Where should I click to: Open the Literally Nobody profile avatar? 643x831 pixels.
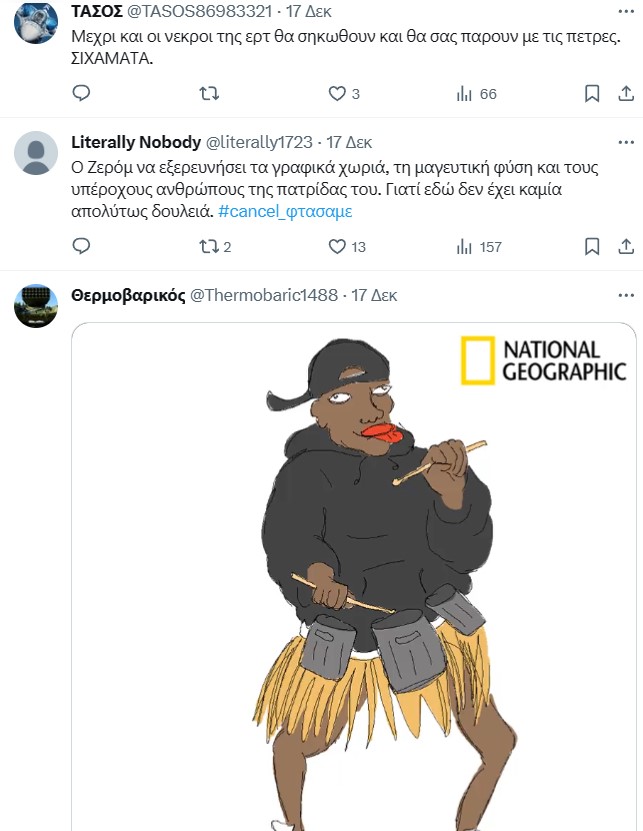click(36, 153)
